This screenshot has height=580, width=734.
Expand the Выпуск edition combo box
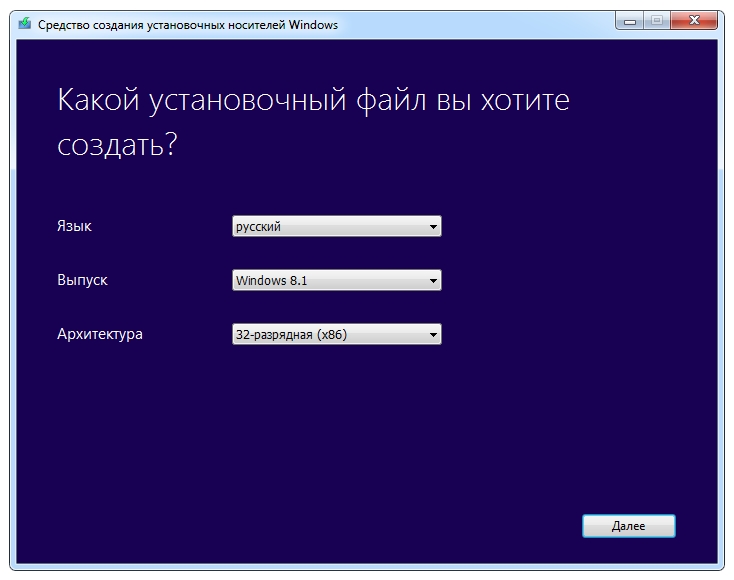[x=336, y=281]
